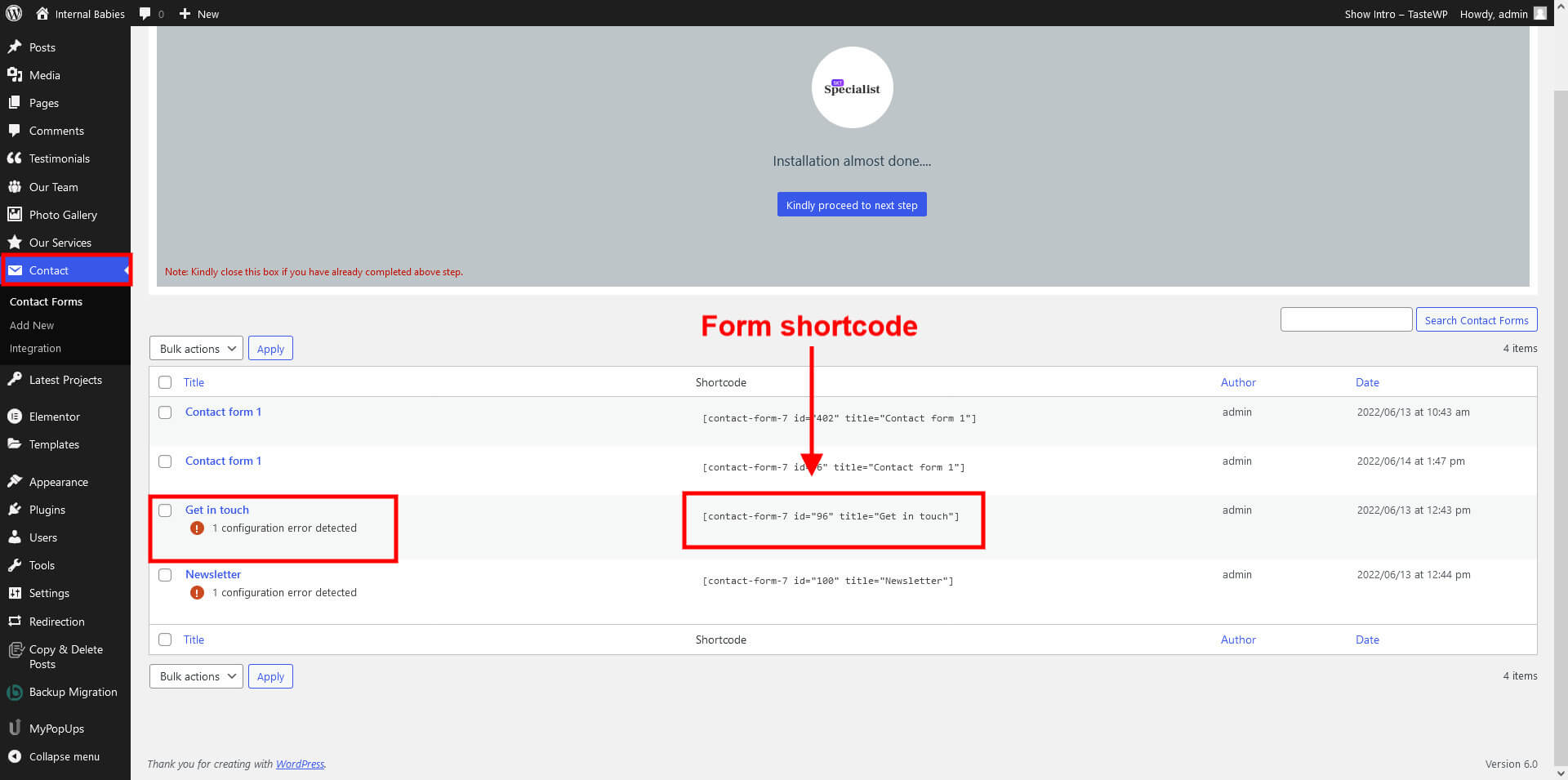The image size is (1568, 780).
Task: Click the WordPress logo icon
Action: 14,13
